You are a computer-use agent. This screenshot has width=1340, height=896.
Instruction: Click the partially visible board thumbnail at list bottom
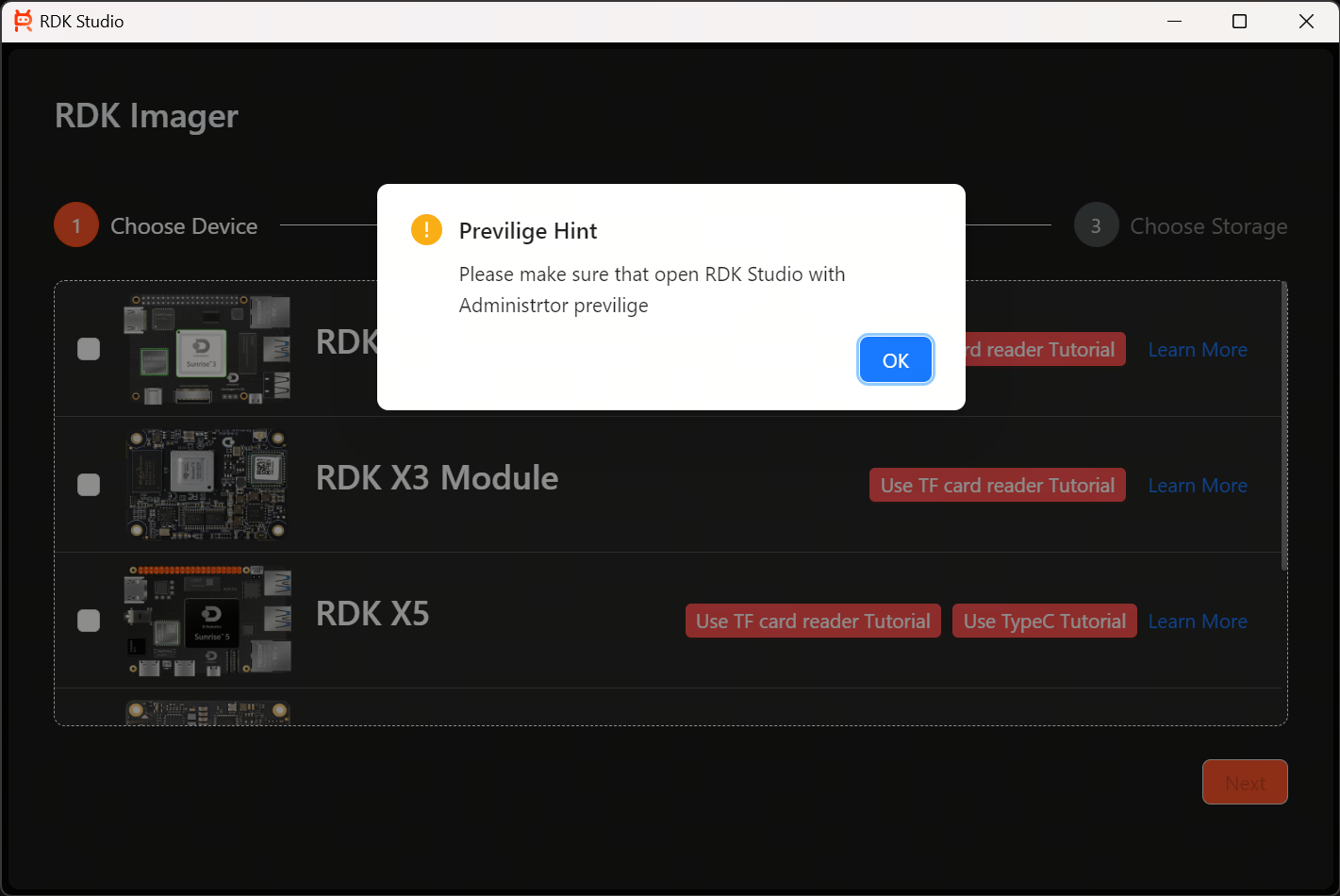click(207, 712)
